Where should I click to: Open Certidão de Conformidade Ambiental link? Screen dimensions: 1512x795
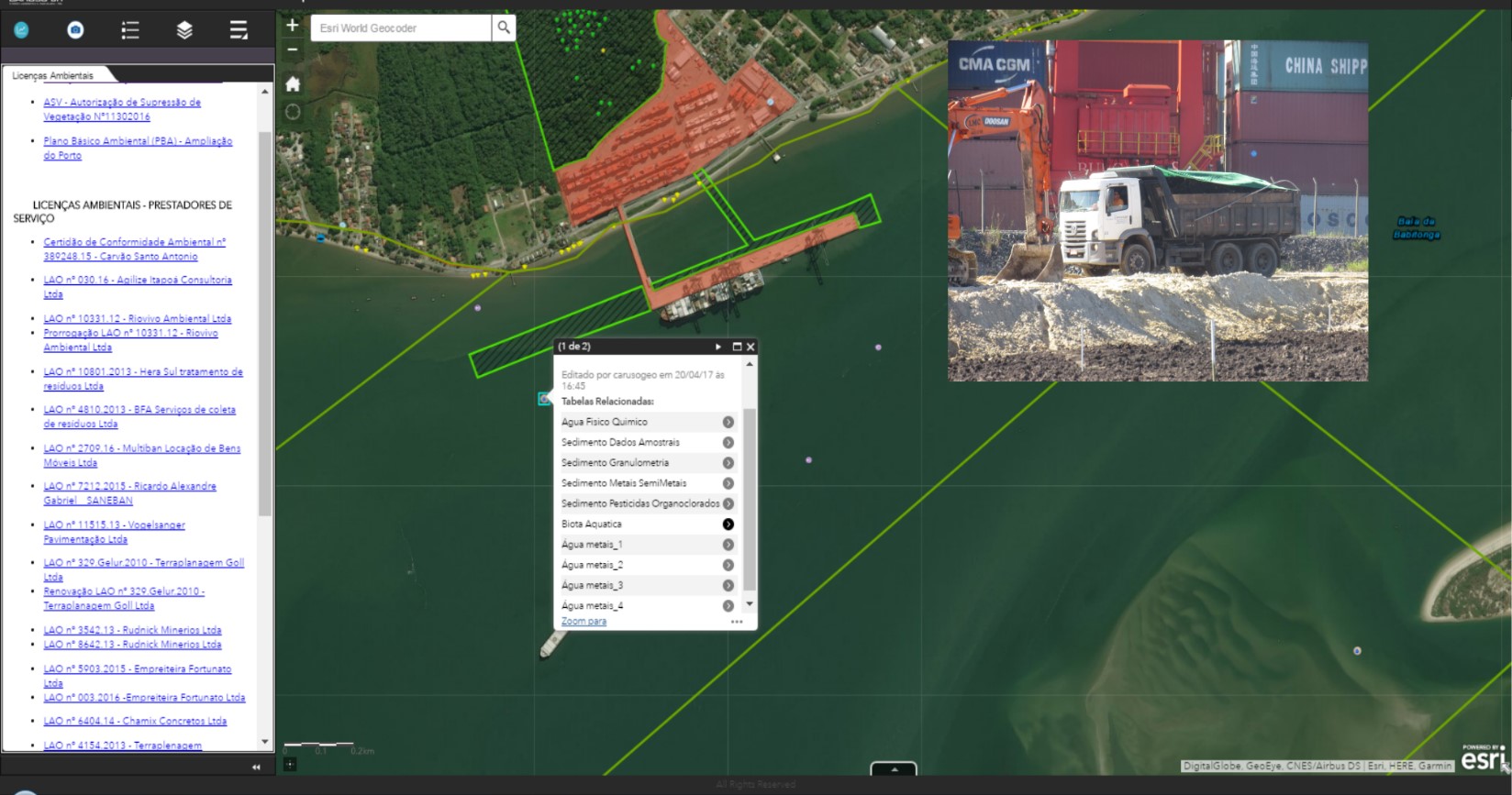click(x=134, y=249)
